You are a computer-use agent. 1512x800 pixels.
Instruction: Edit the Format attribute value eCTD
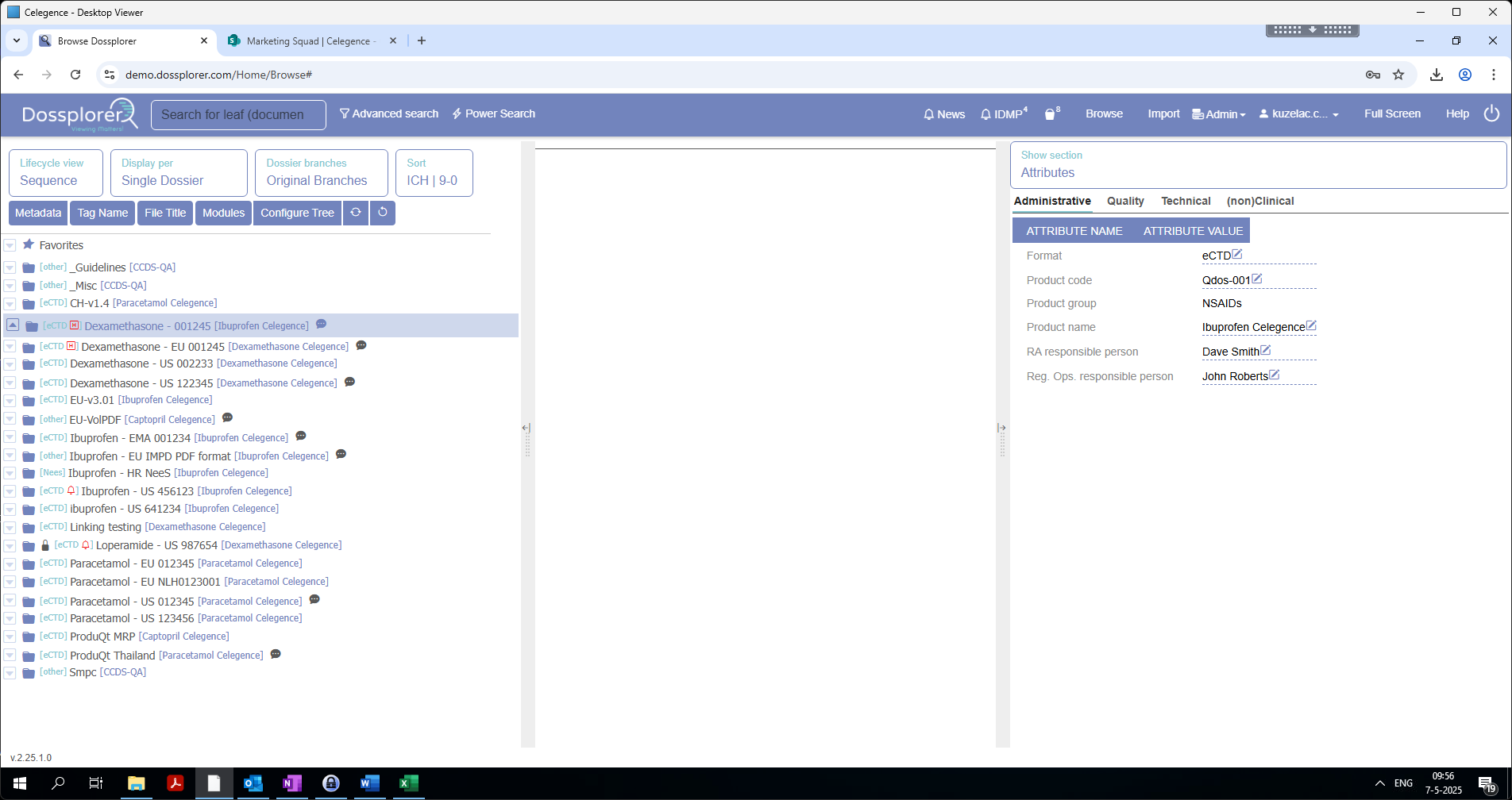point(1237,254)
